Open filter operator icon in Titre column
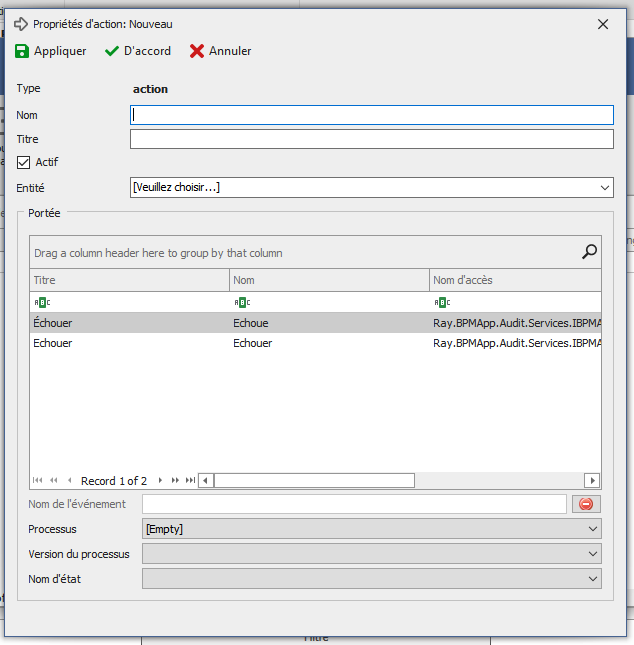The height and width of the screenshot is (645, 634). pyautogui.click(x=42, y=303)
